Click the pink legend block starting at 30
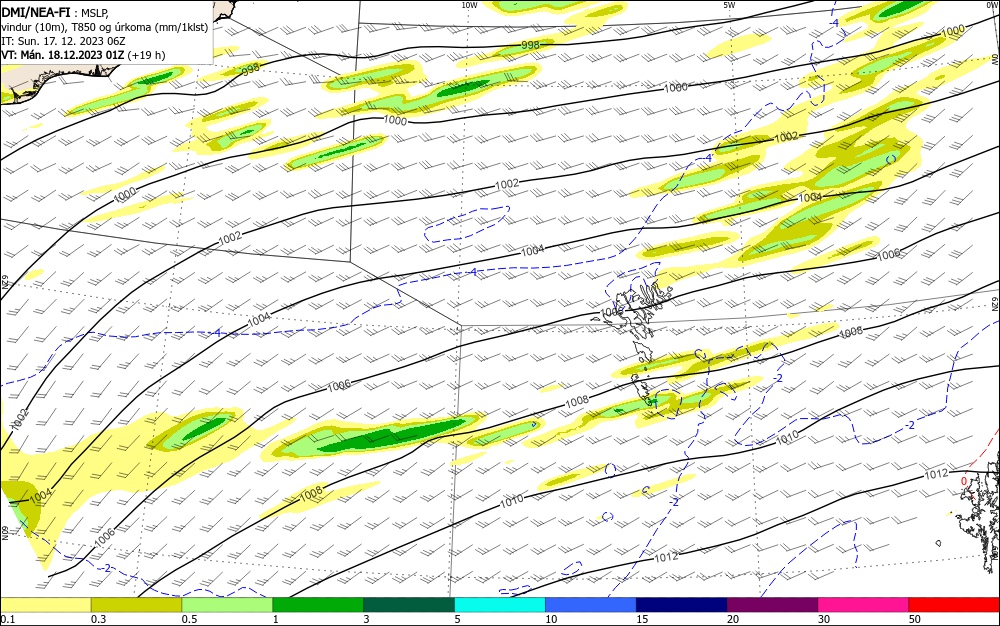The height and width of the screenshot is (626, 1000). click(864, 605)
